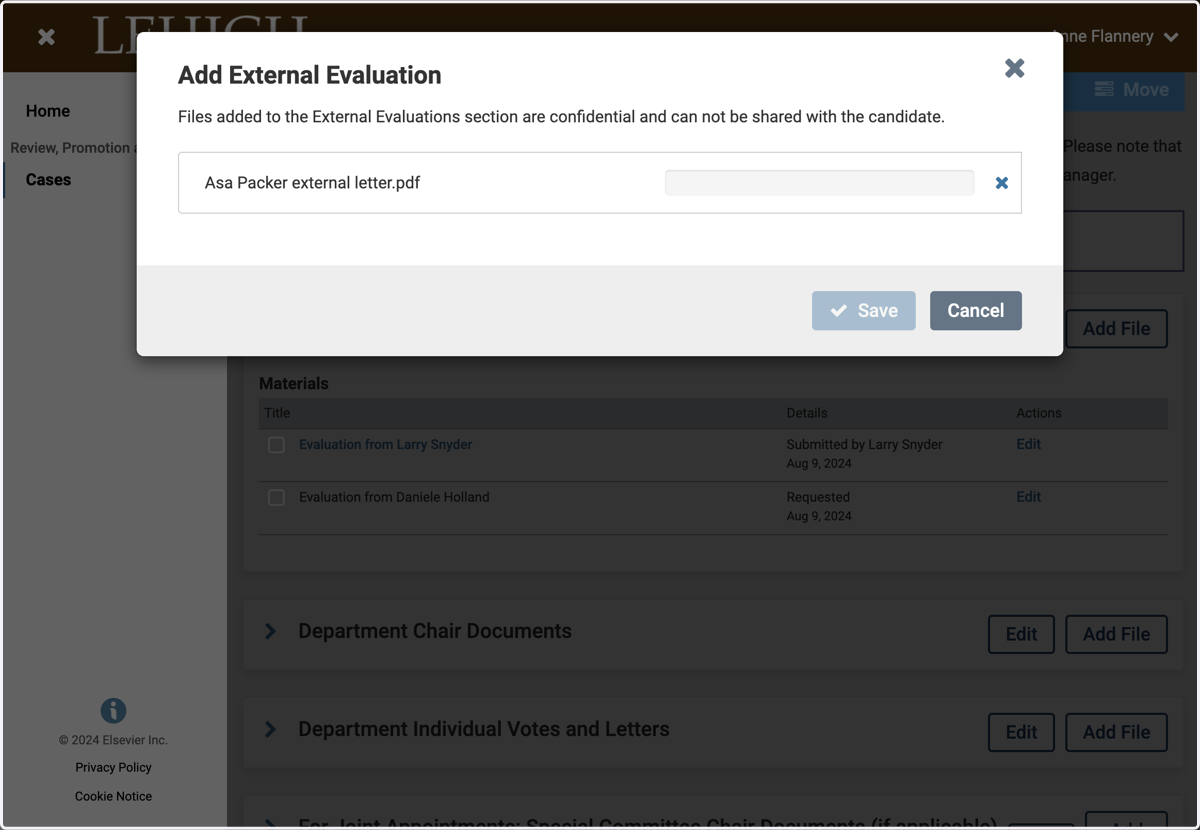Click the upload progress bar for the file
1200x830 pixels.
819,182
